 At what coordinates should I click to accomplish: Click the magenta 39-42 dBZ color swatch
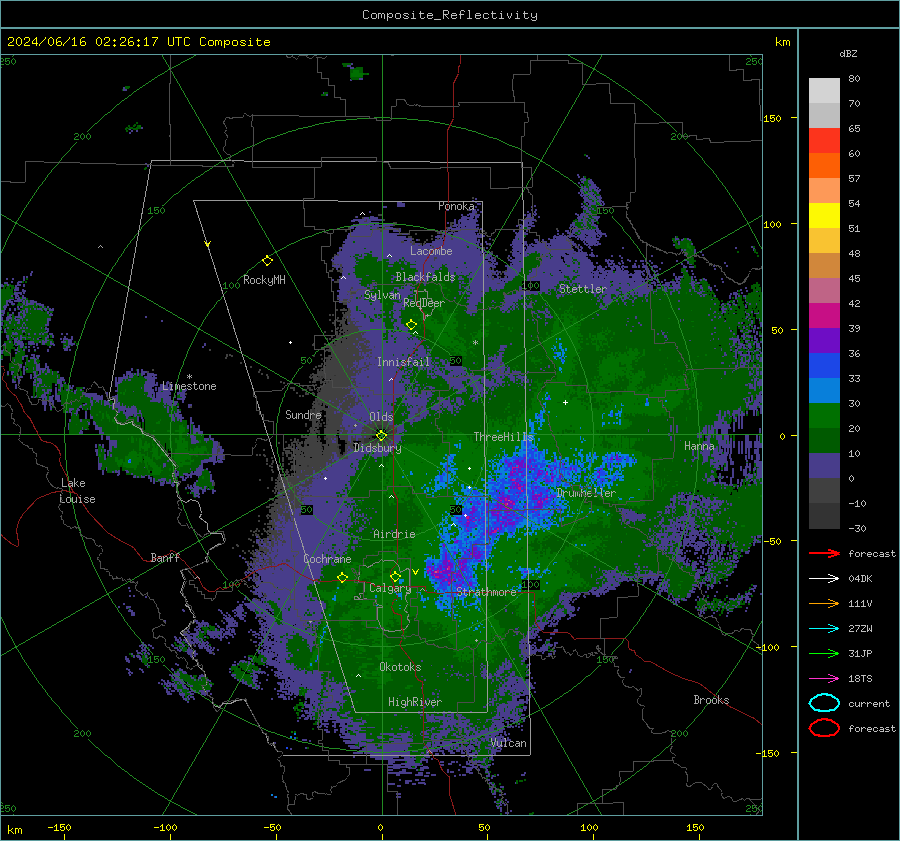click(x=824, y=316)
